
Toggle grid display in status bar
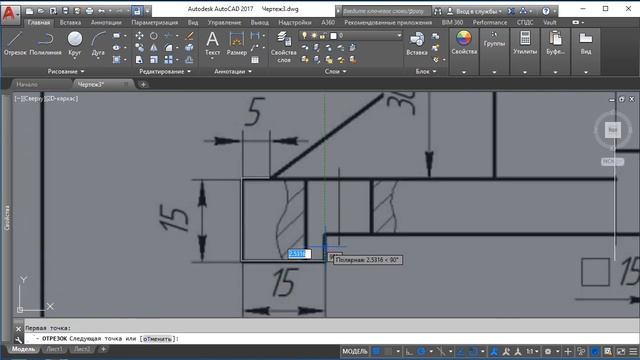(x=376, y=351)
